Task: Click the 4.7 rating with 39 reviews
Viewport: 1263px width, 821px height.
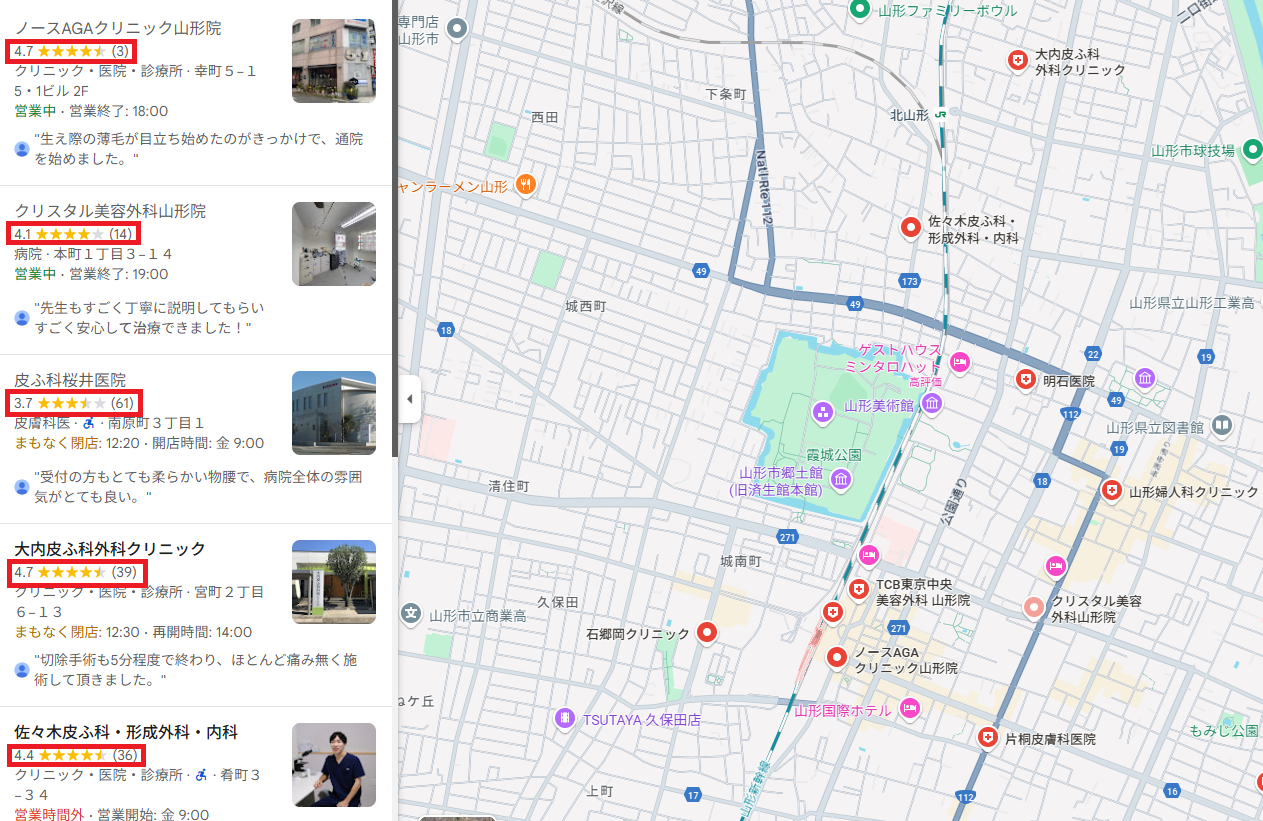Action: click(76, 571)
